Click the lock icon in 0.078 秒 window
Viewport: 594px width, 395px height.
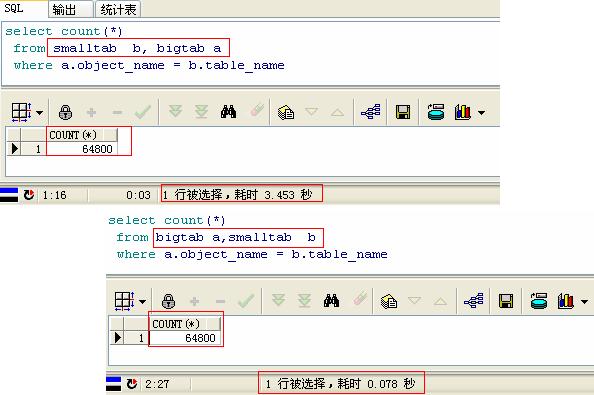(169, 301)
